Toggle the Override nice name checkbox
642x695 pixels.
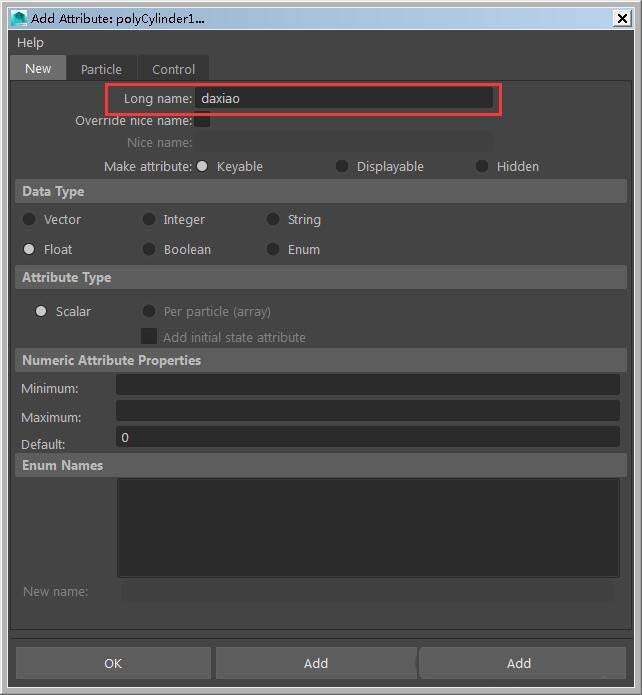point(202,120)
